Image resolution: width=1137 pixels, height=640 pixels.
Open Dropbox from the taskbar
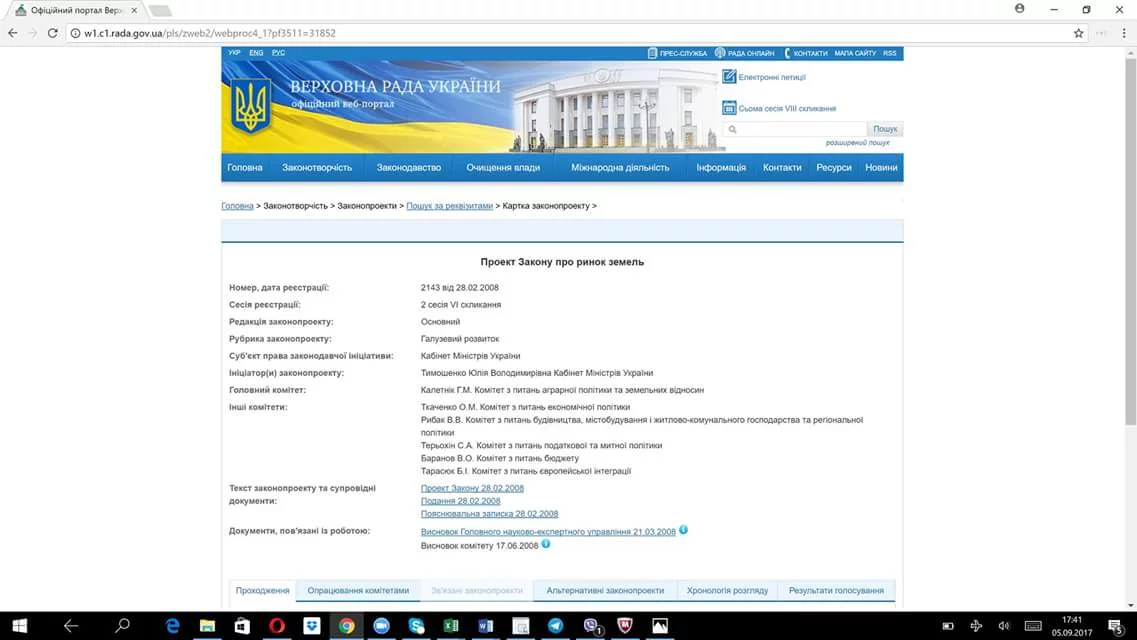312,626
